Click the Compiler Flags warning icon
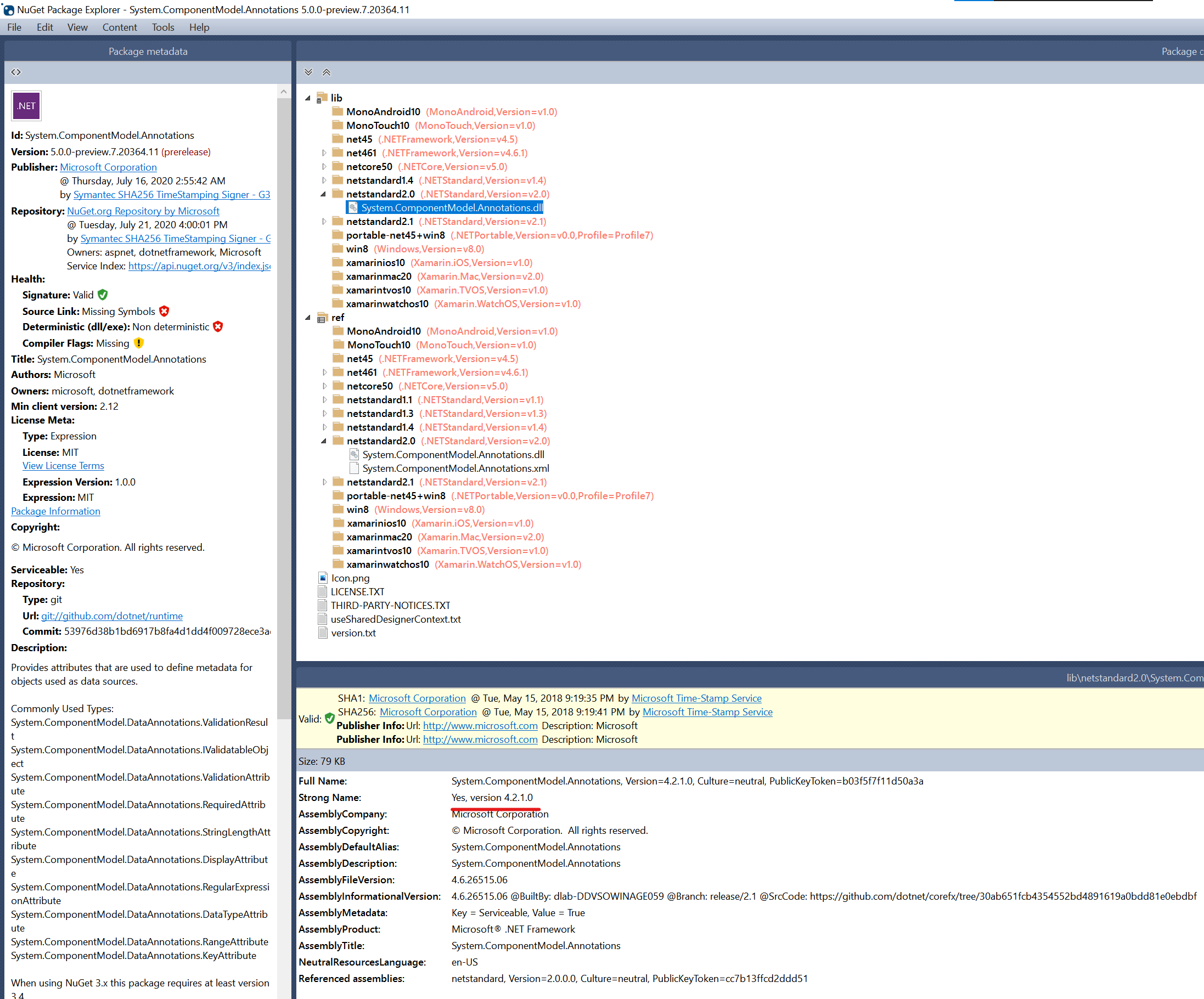This screenshot has width=1204, height=999. pyautogui.click(x=138, y=343)
